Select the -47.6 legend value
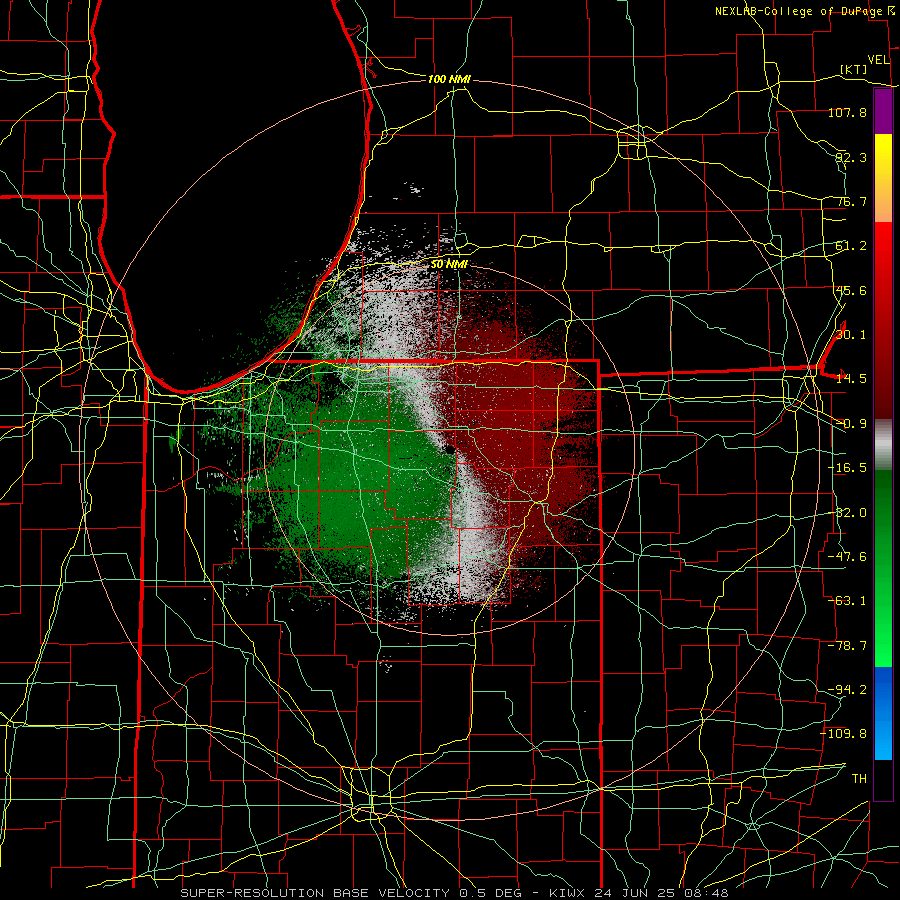The height and width of the screenshot is (900, 900). (847, 557)
